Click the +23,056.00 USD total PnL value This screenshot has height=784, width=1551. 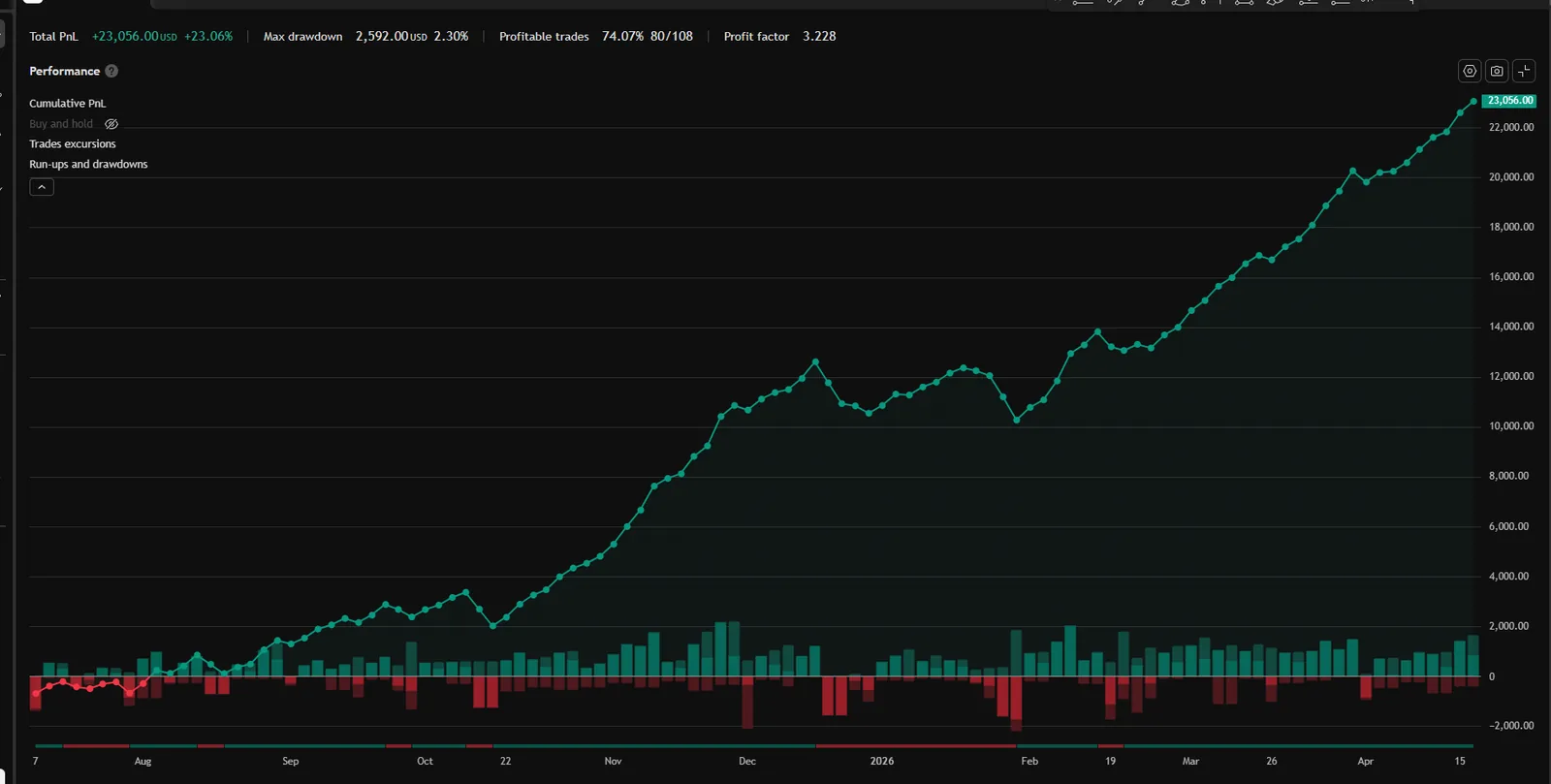pyautogui.click(x=135, y=37)
